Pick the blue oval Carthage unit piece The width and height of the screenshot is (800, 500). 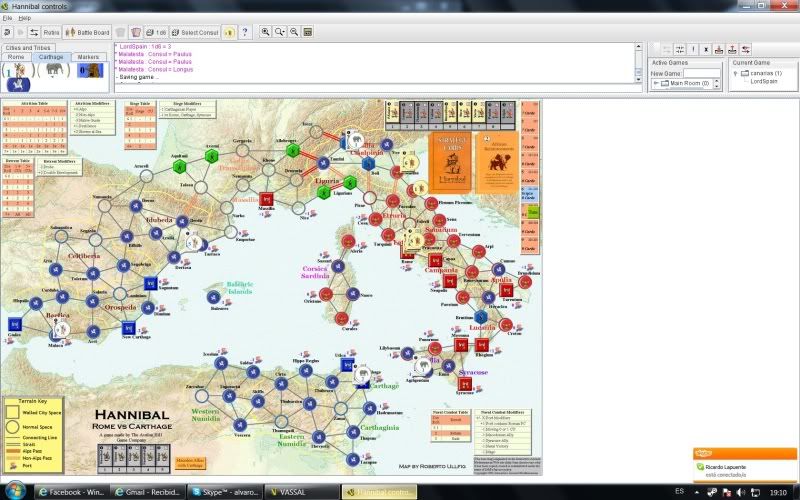(18, 84)
